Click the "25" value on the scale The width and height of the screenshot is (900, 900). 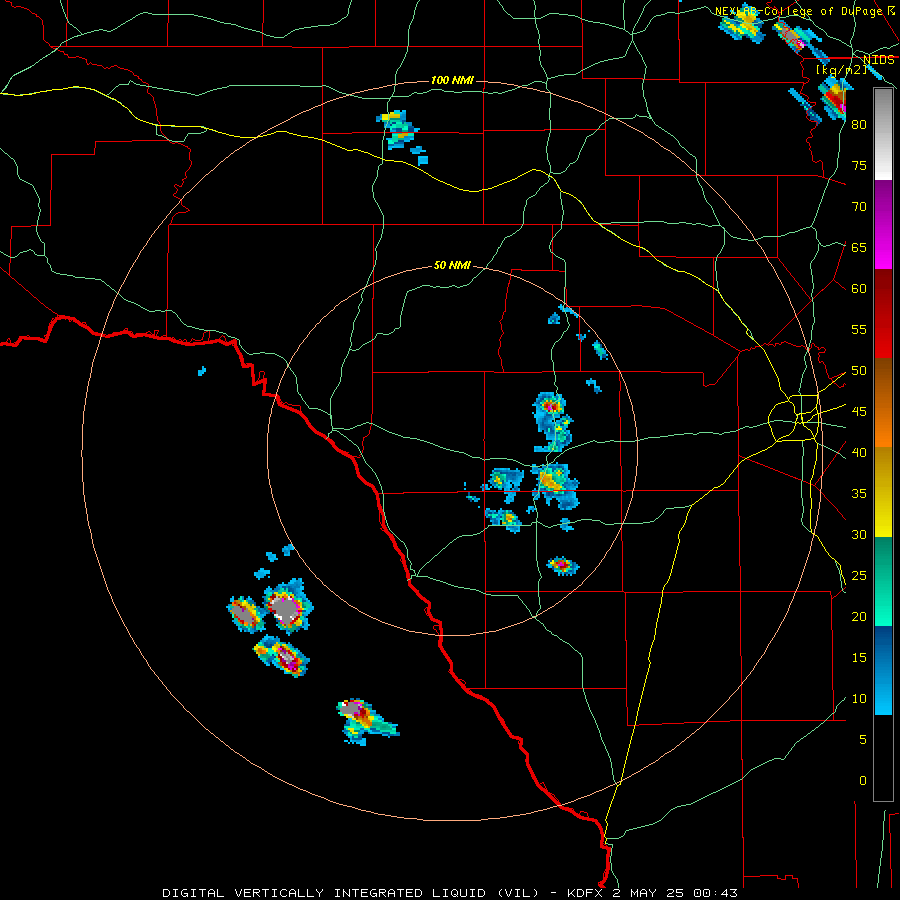pyautogui.click(x=859, y=576)
